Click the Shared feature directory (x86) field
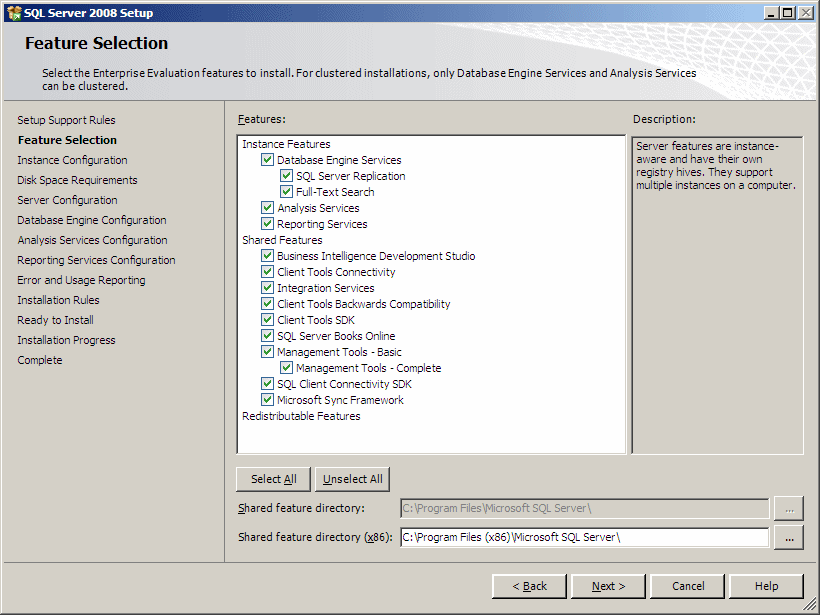This screenshot has height=615, width=820. pos(585,537)
